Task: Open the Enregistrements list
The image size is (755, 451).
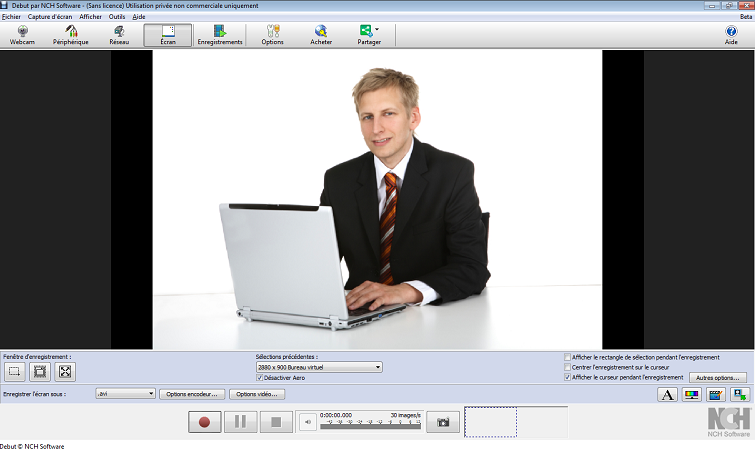Action: tap(220, 35)
